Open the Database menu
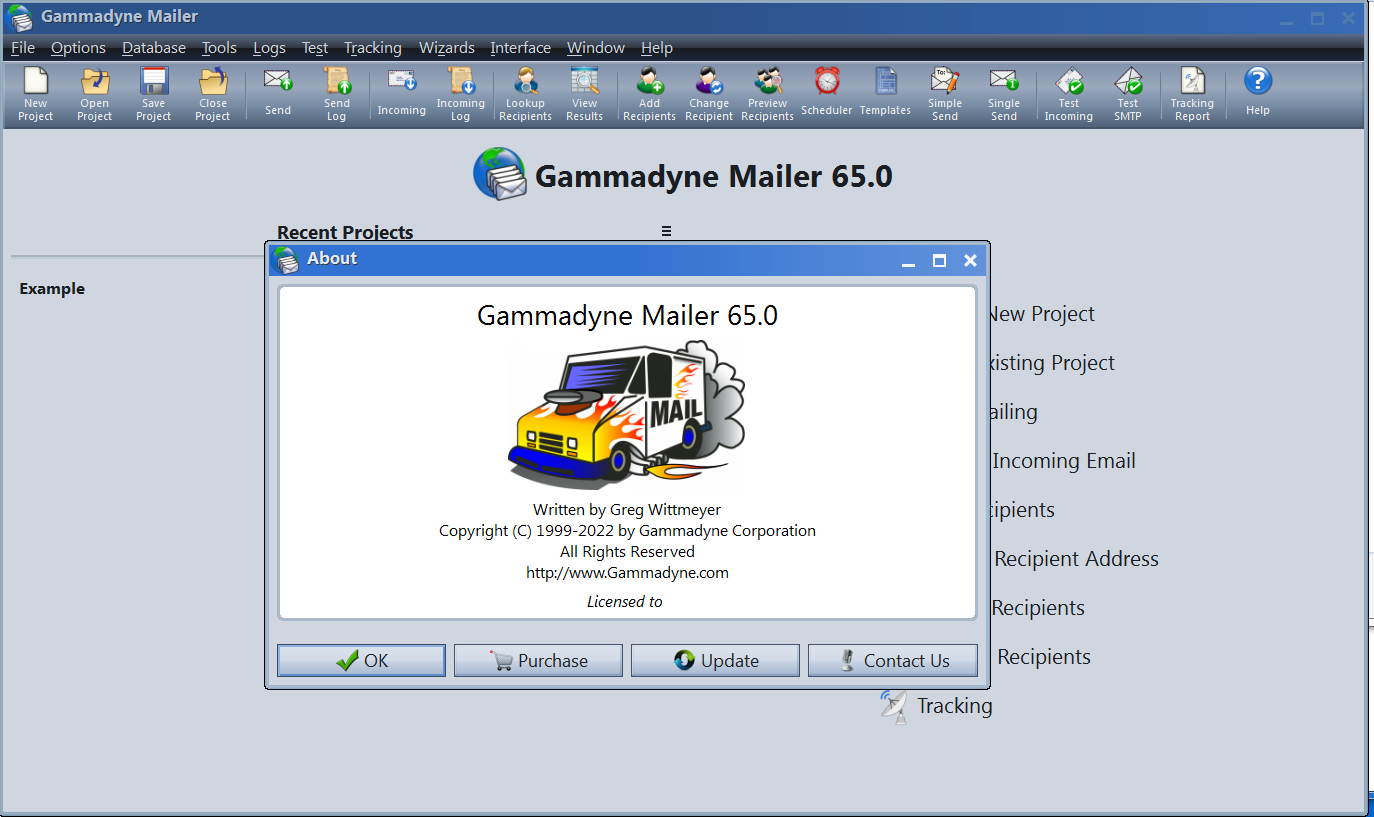1374x817 pixels. [x=154, y=48]
